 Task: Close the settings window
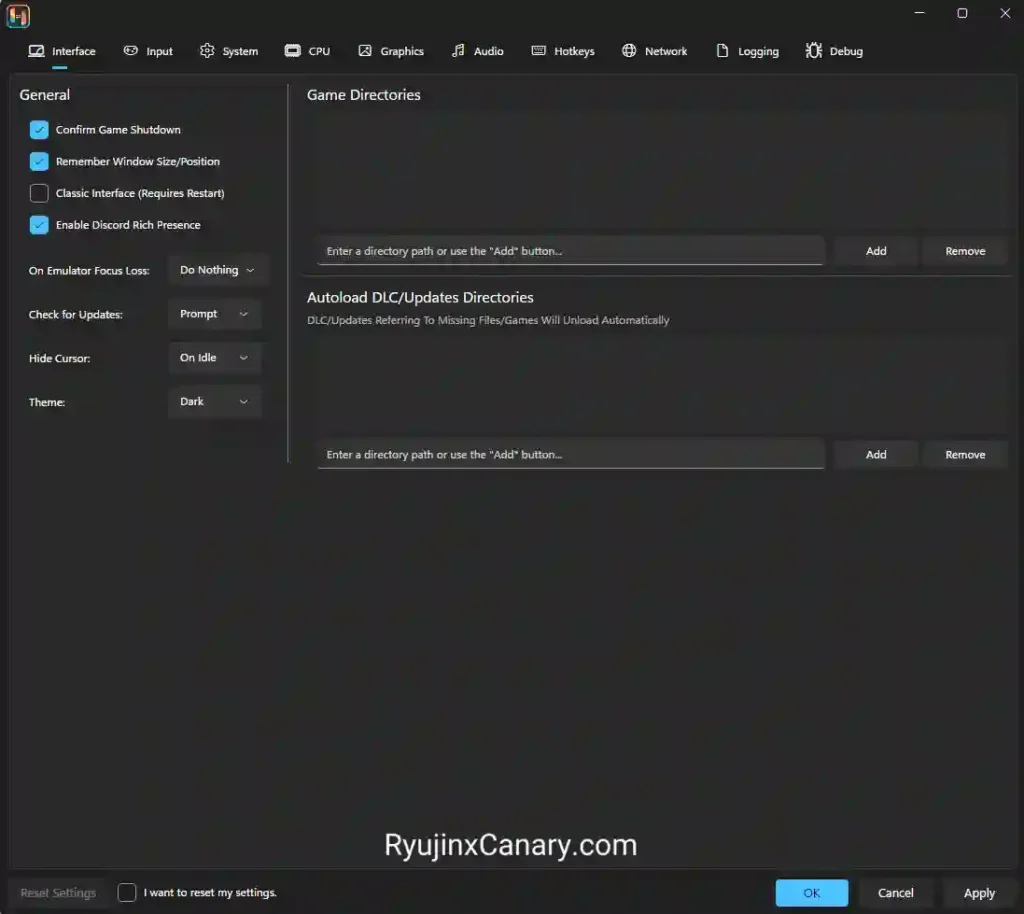1004,13
